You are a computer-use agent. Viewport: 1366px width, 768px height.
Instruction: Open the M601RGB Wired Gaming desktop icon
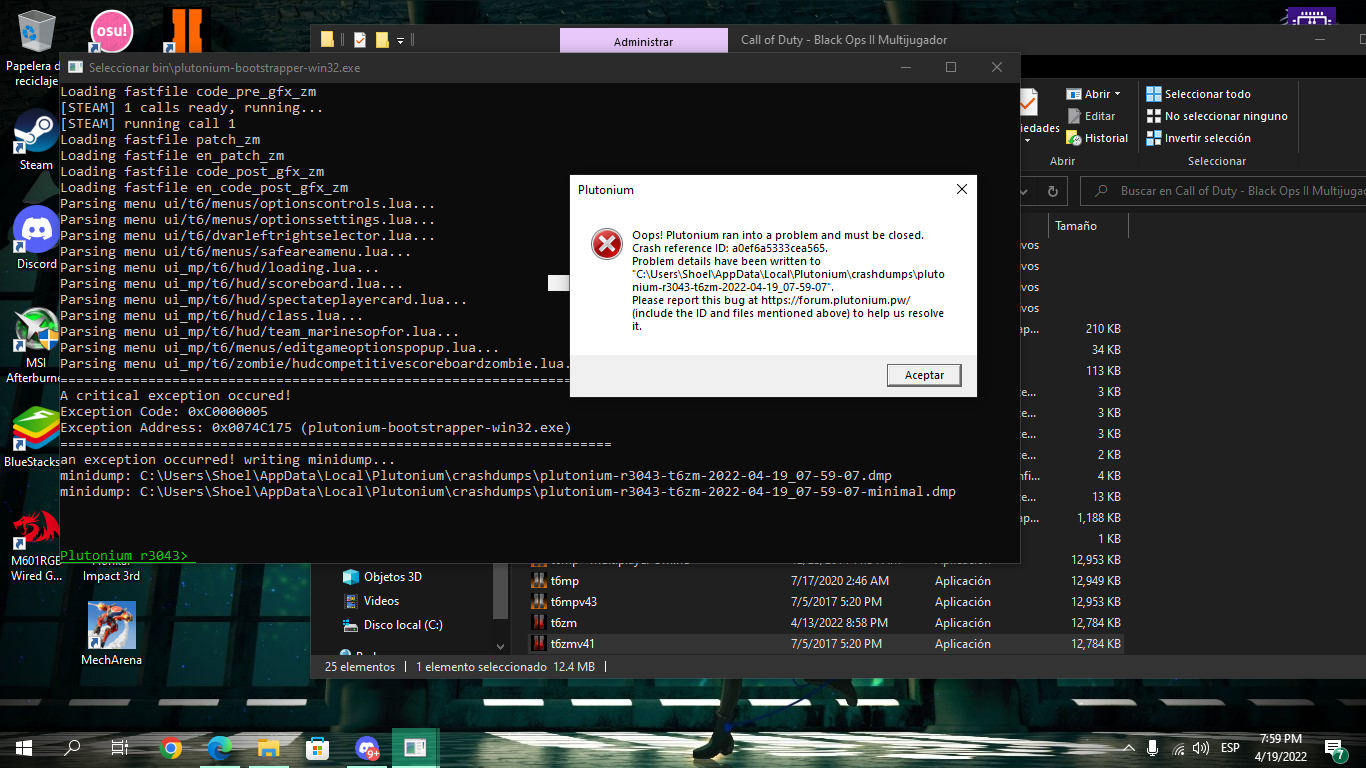pyautogui.click(x=36, y=545)
